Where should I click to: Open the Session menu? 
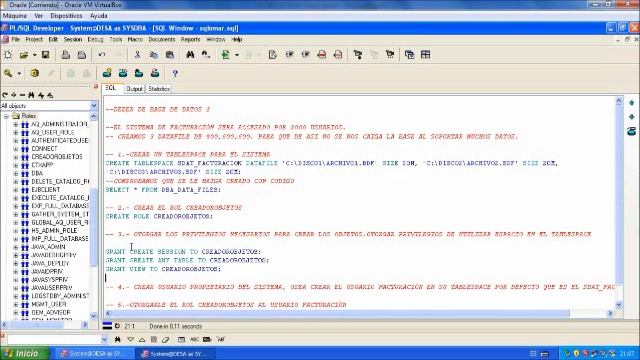[x=73, y=40]
